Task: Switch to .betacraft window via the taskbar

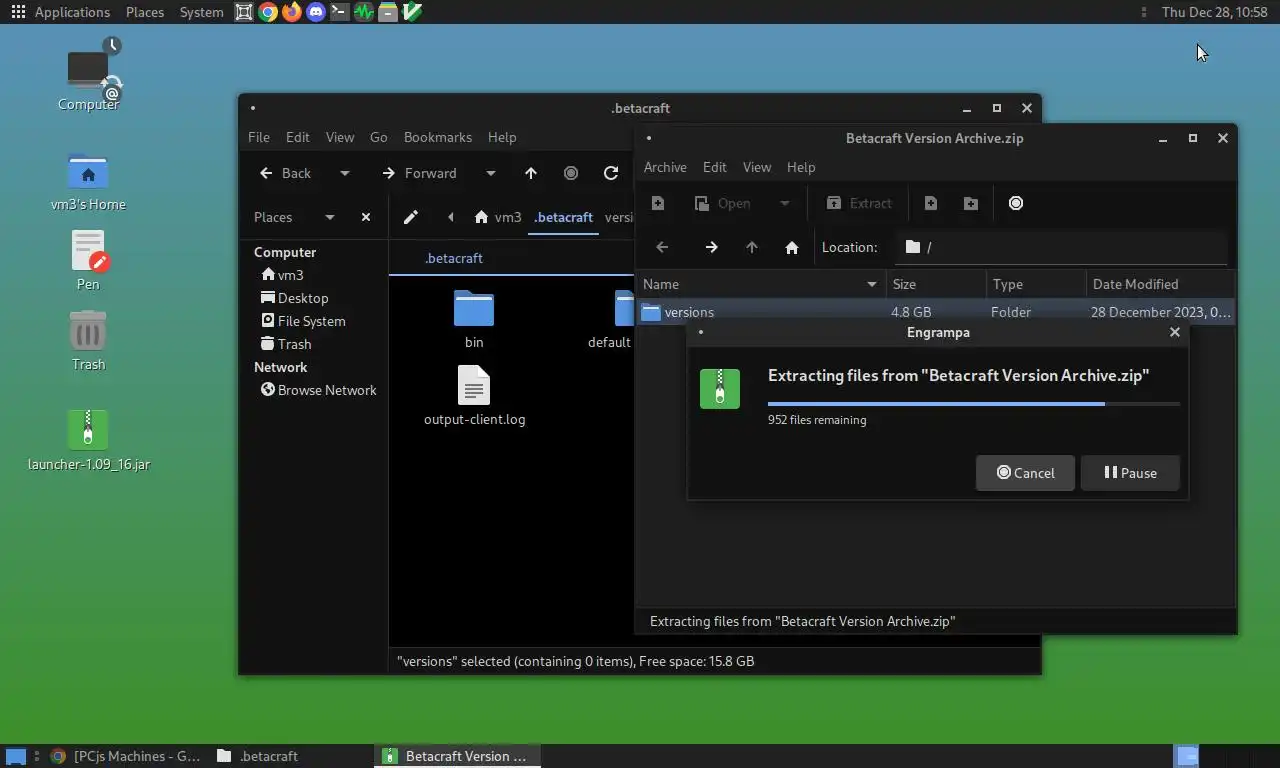Action: [290, 756]
